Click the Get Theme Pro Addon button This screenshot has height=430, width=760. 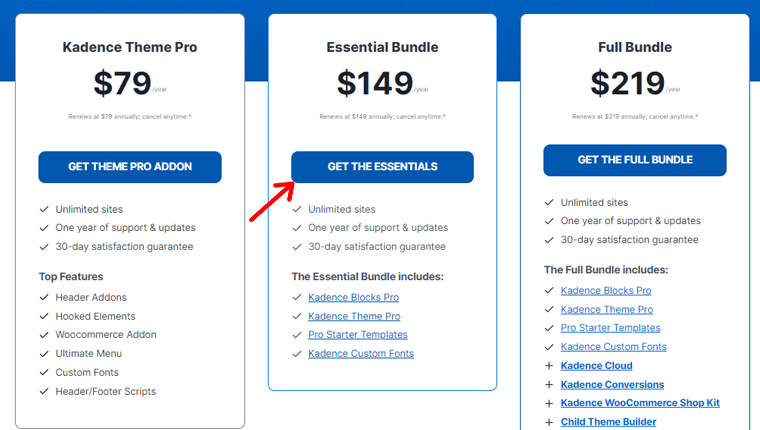(x=130, y=167)
